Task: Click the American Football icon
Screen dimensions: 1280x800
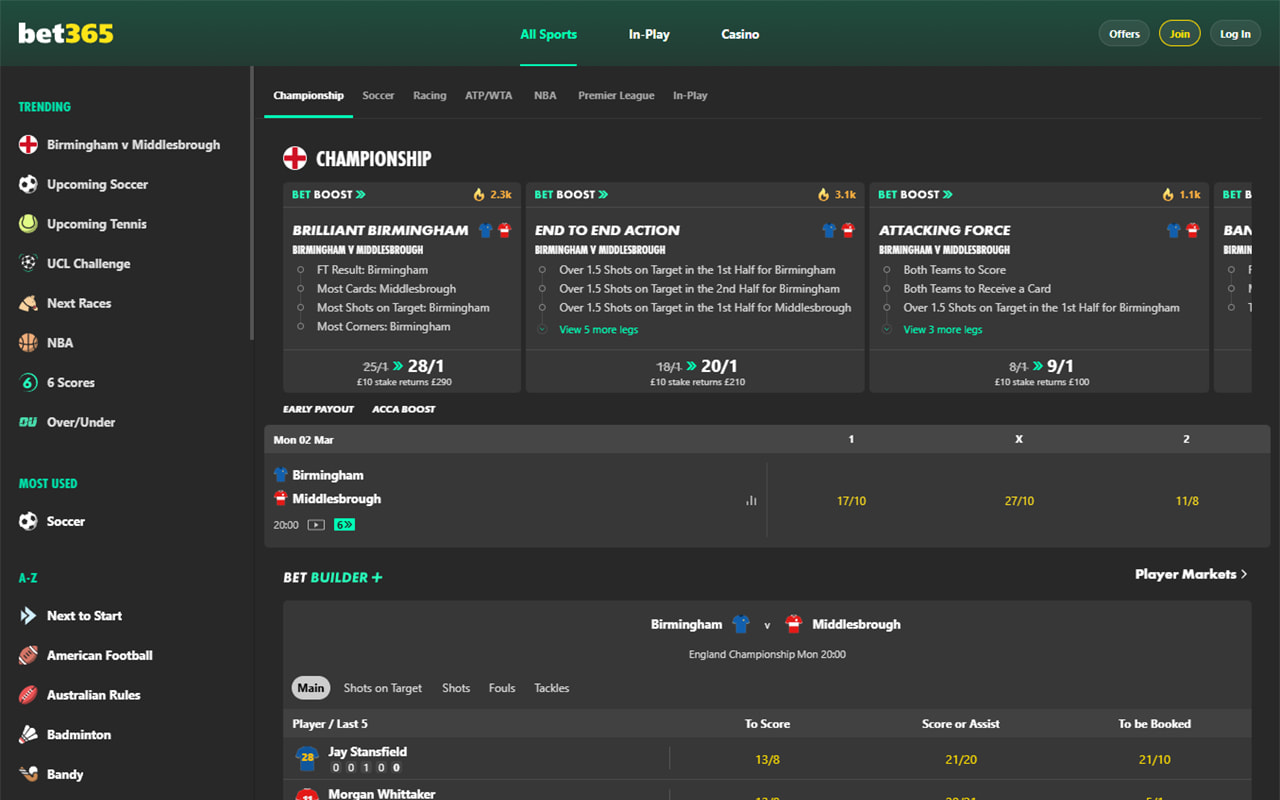Action: (28, 656)
